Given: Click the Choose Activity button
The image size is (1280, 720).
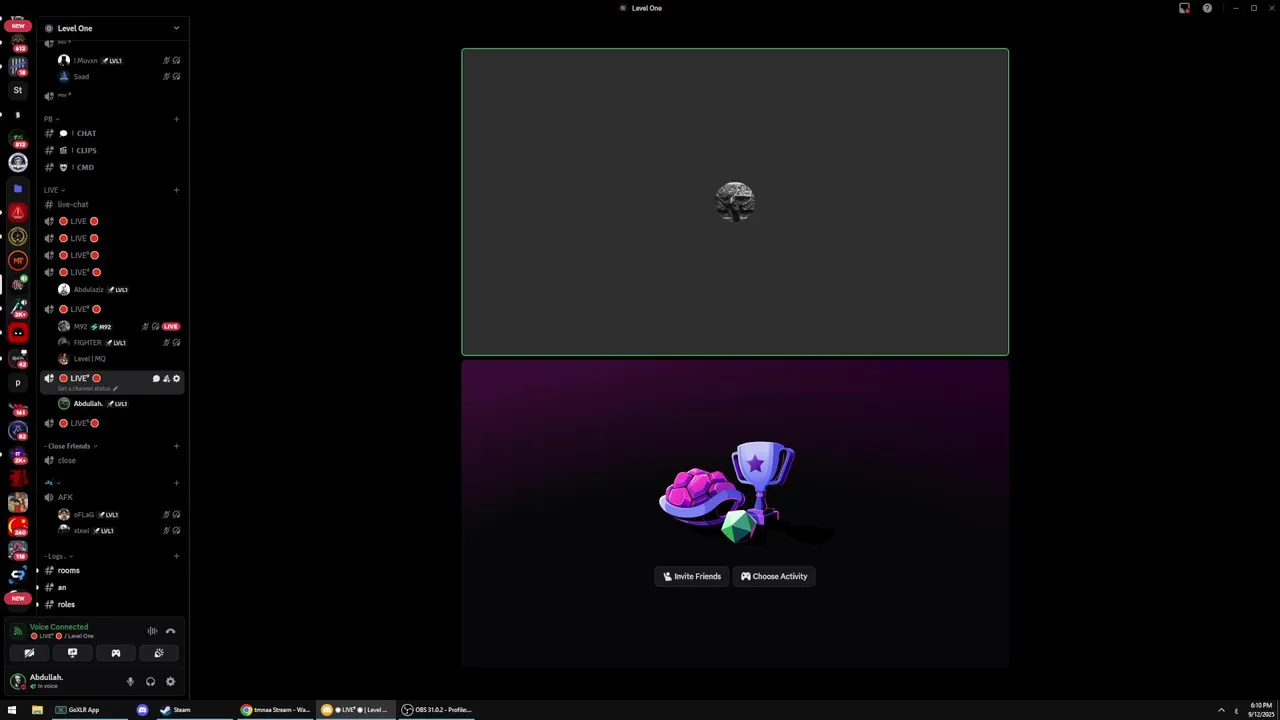Looking at the screenshot, I should tap(774, 576).
